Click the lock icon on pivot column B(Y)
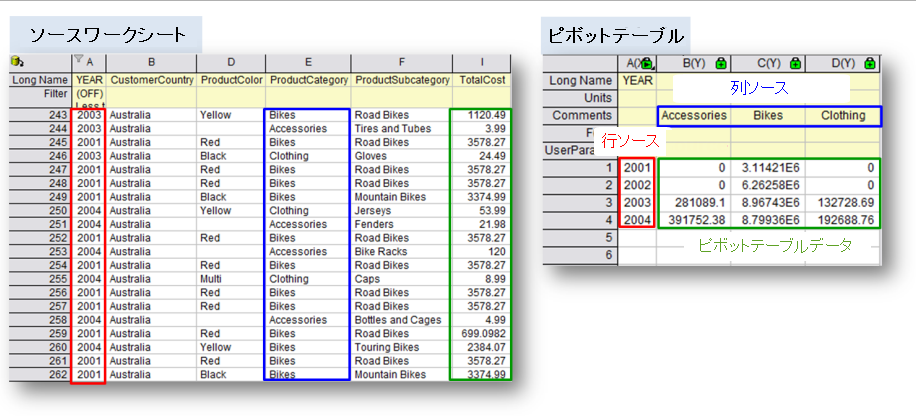 click(721, 63)
